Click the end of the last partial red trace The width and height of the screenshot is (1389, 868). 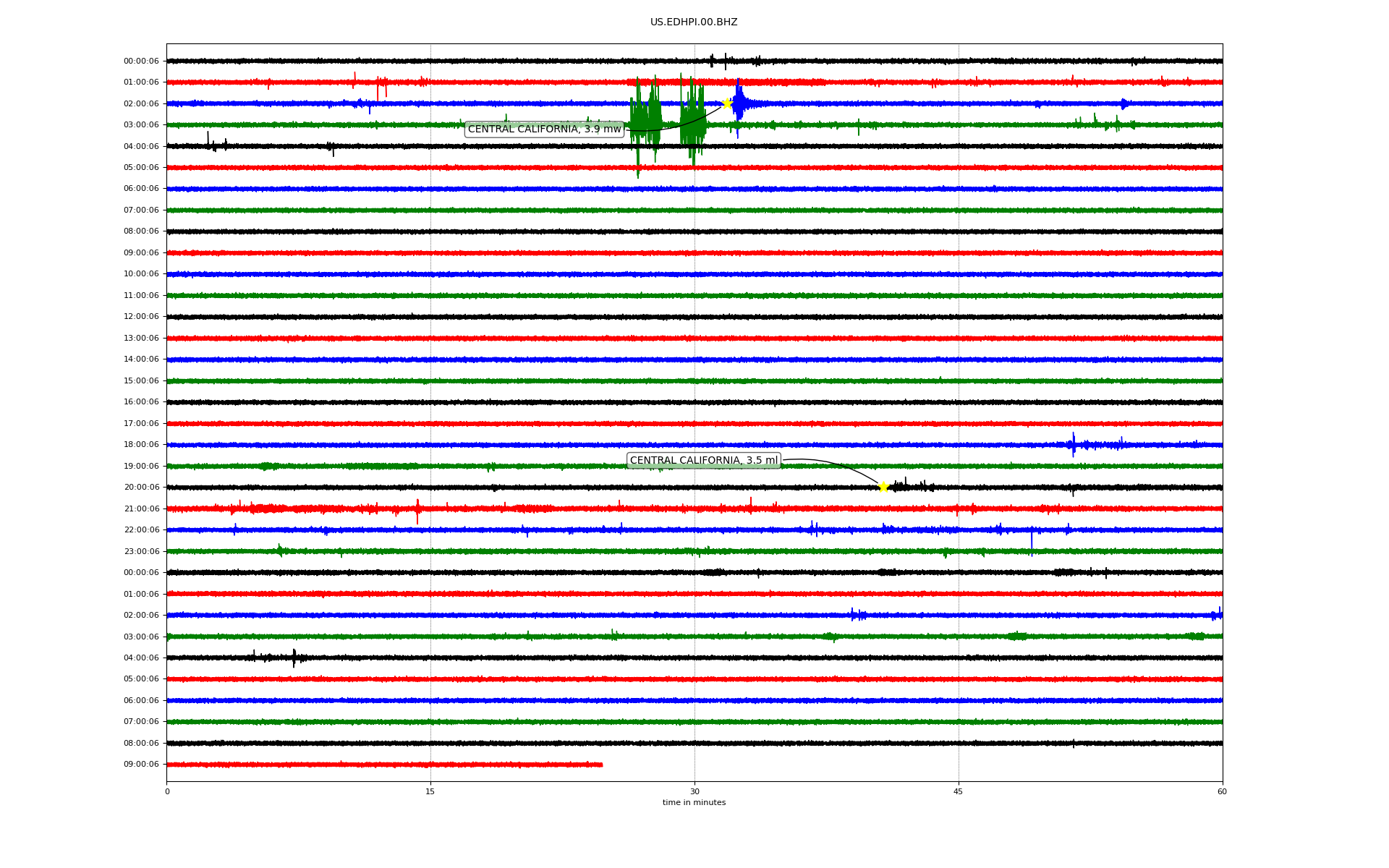pos(601,765)
